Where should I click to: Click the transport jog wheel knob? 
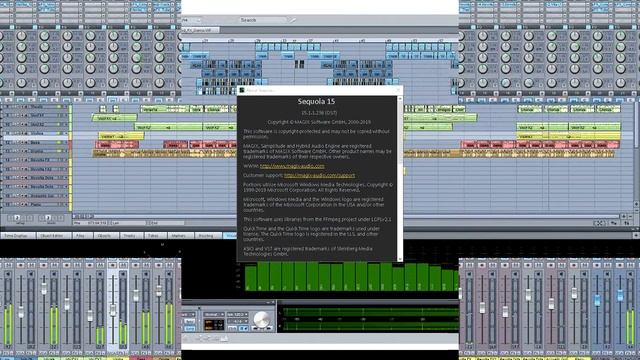click(262, 320)
